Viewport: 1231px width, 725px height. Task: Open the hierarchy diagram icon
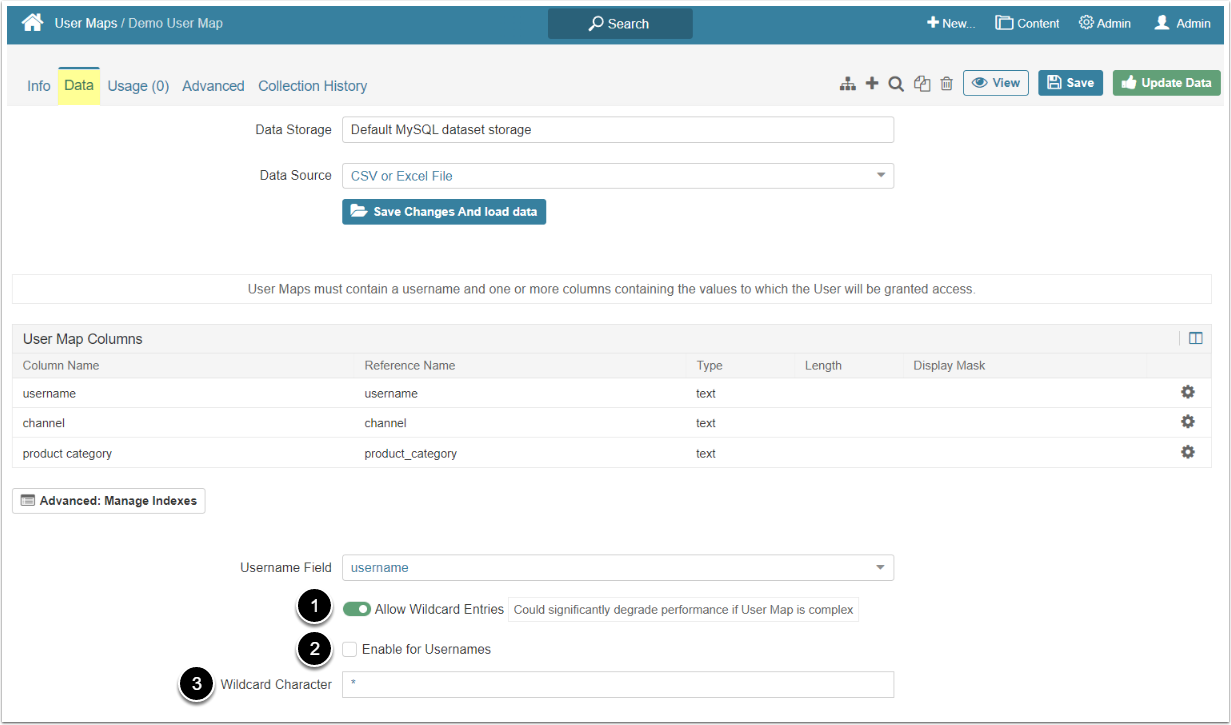(x=847, y=84)
